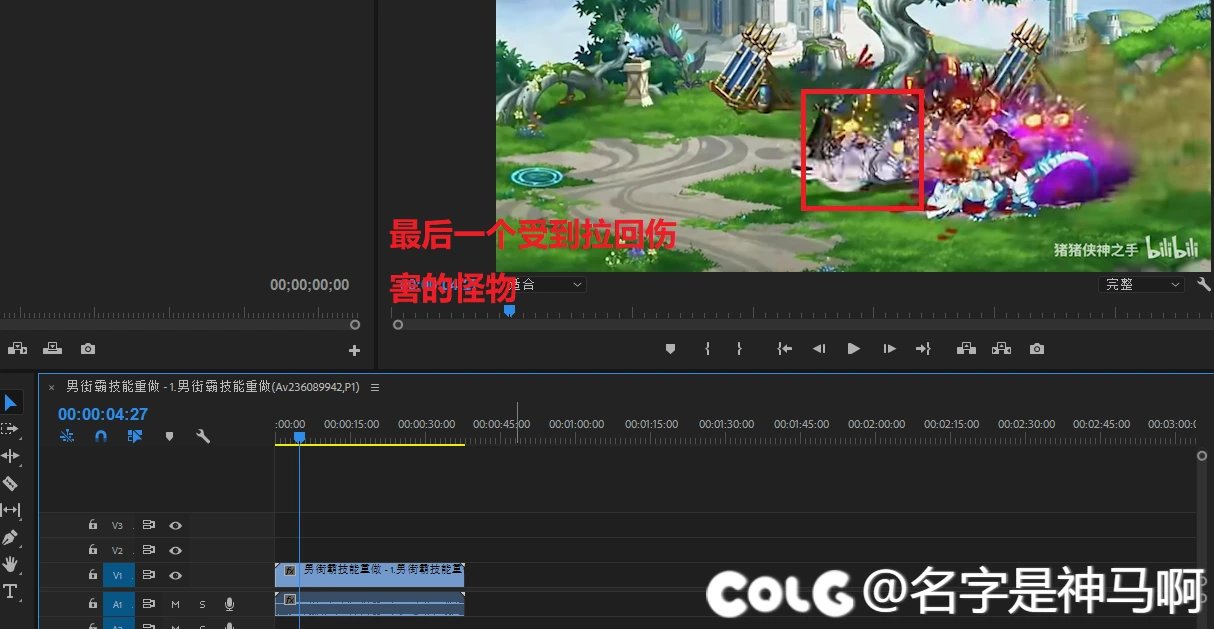1214x629 pixels.
Task: Toggle nest-or-individual-clips insert mode in timeline
Action: (x=67, y=436)
